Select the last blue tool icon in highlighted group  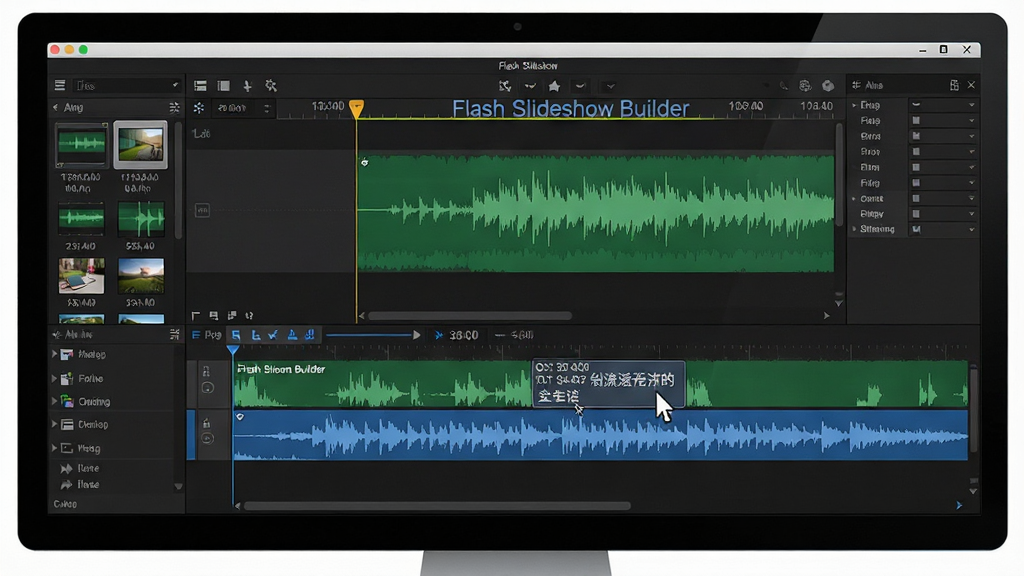click(x=310, y=335)
